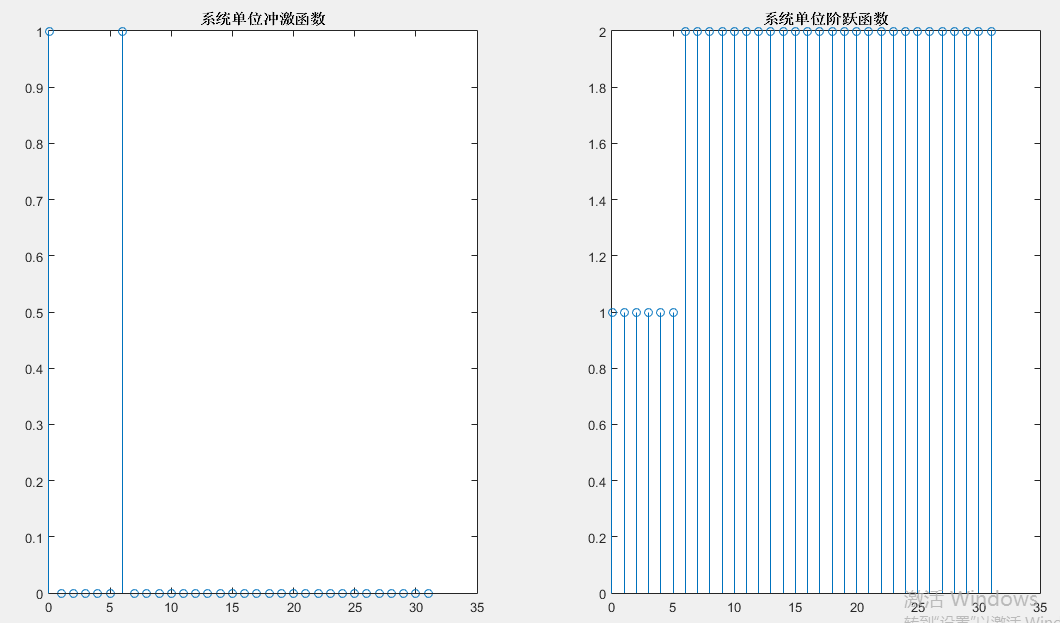The height and width of the screenshot is (623, 1060).
Task: Click the last zero-valued impulse marker at n=31
Action: (429, 594)
